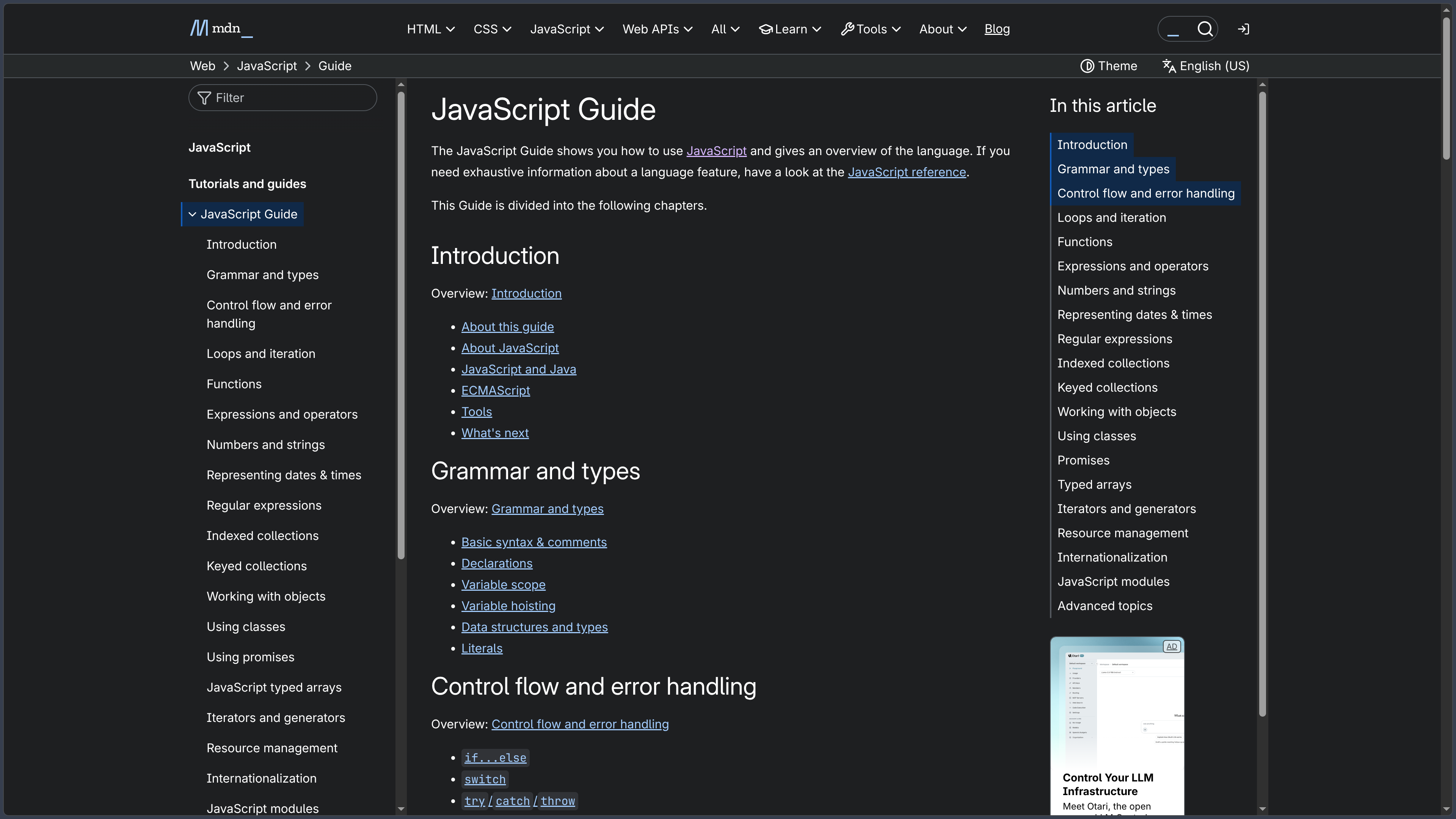Click the page's main vertical scrollbar

[x=1447, y=88]
